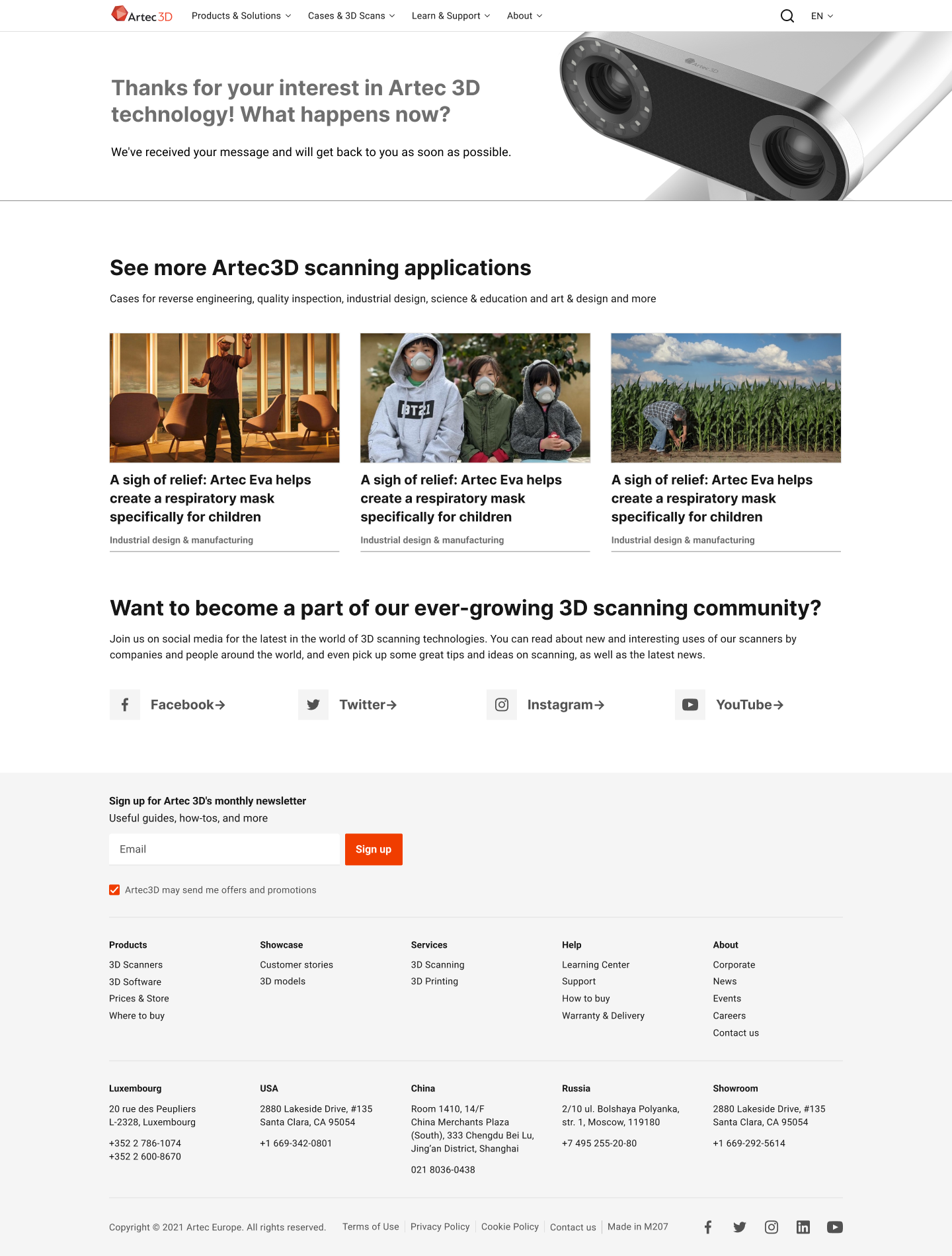The image size is (952, 1256).
Task: Open the case thumbnail with VR headset man
Action: [225, 398]
